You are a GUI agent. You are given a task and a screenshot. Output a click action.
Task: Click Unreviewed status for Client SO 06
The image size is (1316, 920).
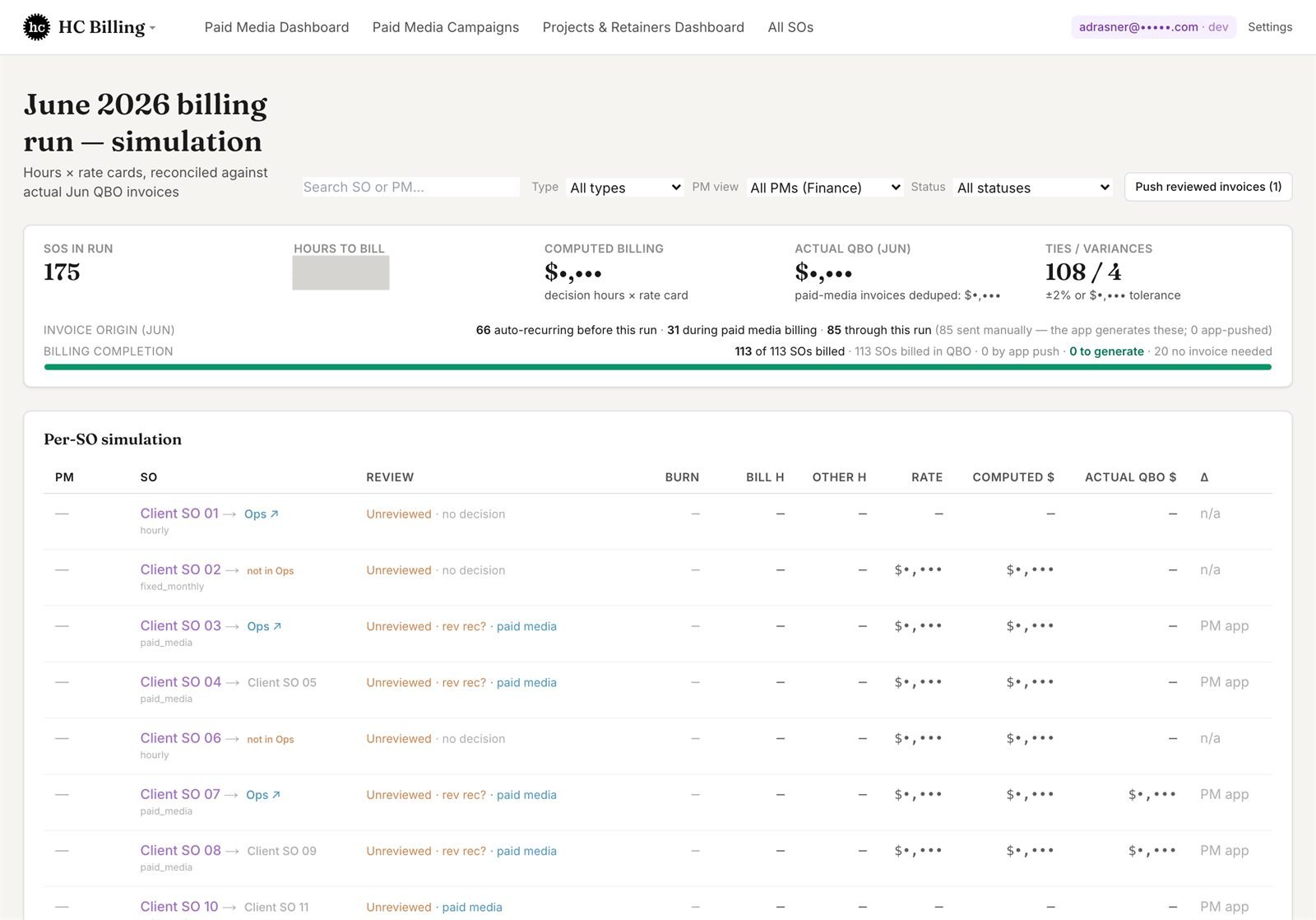coord(399,739)
